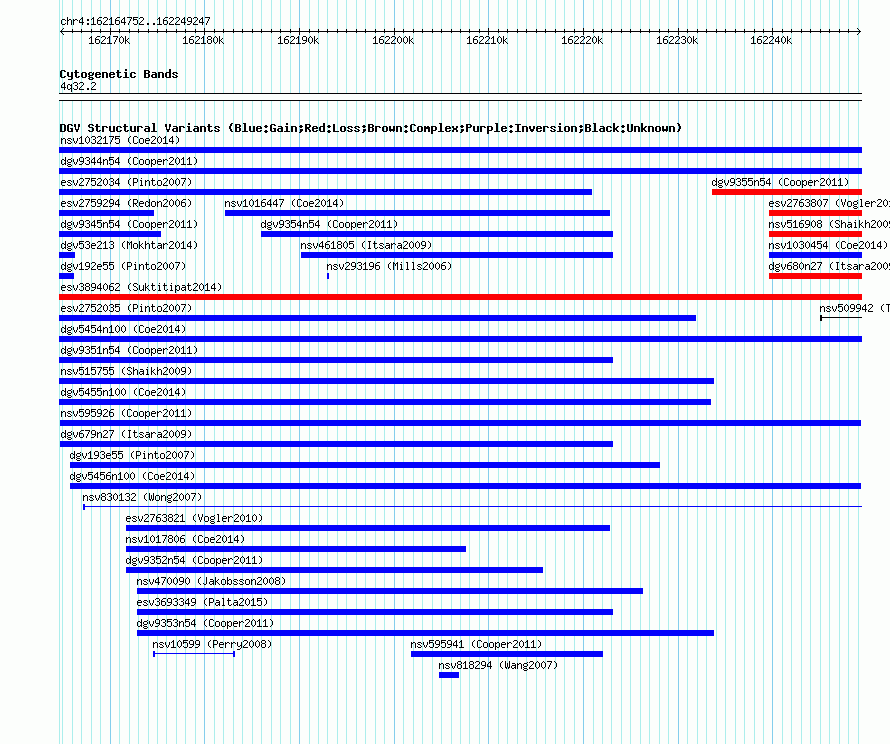
Task: Click the esv2759294 short blue bar
Action: tap(107, 213)
